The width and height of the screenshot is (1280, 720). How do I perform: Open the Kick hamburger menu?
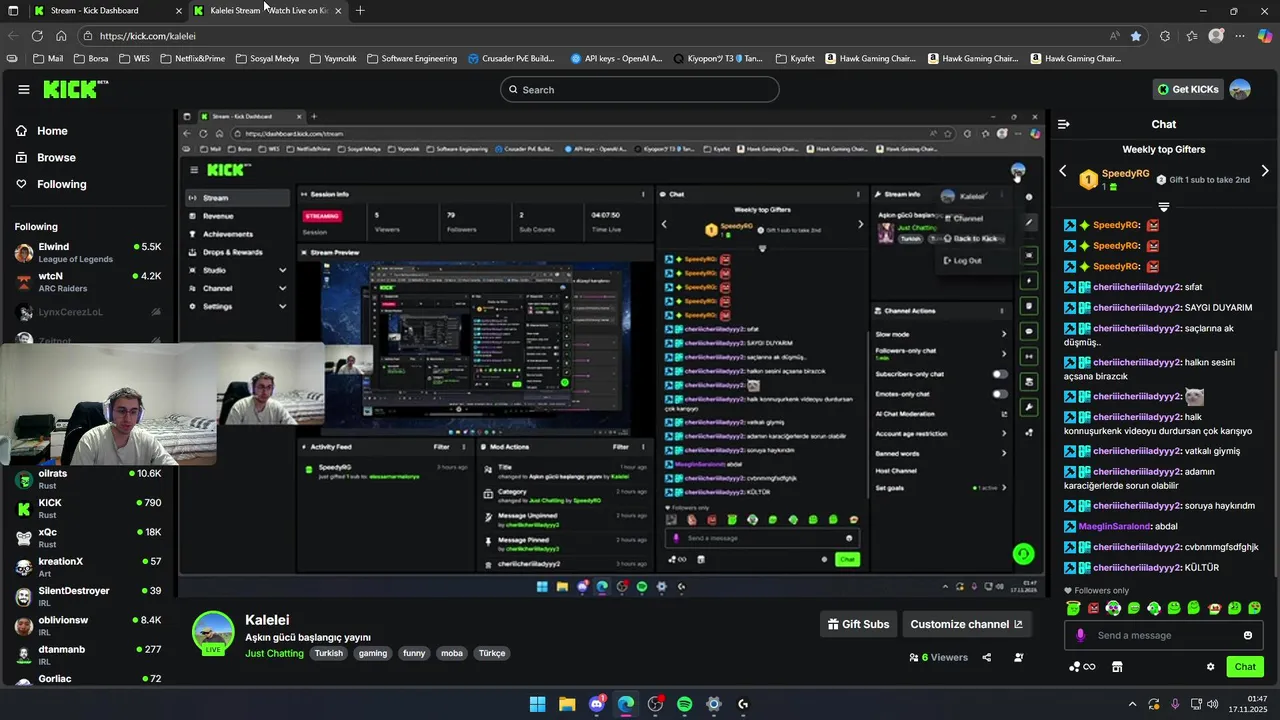coord(23,90)
